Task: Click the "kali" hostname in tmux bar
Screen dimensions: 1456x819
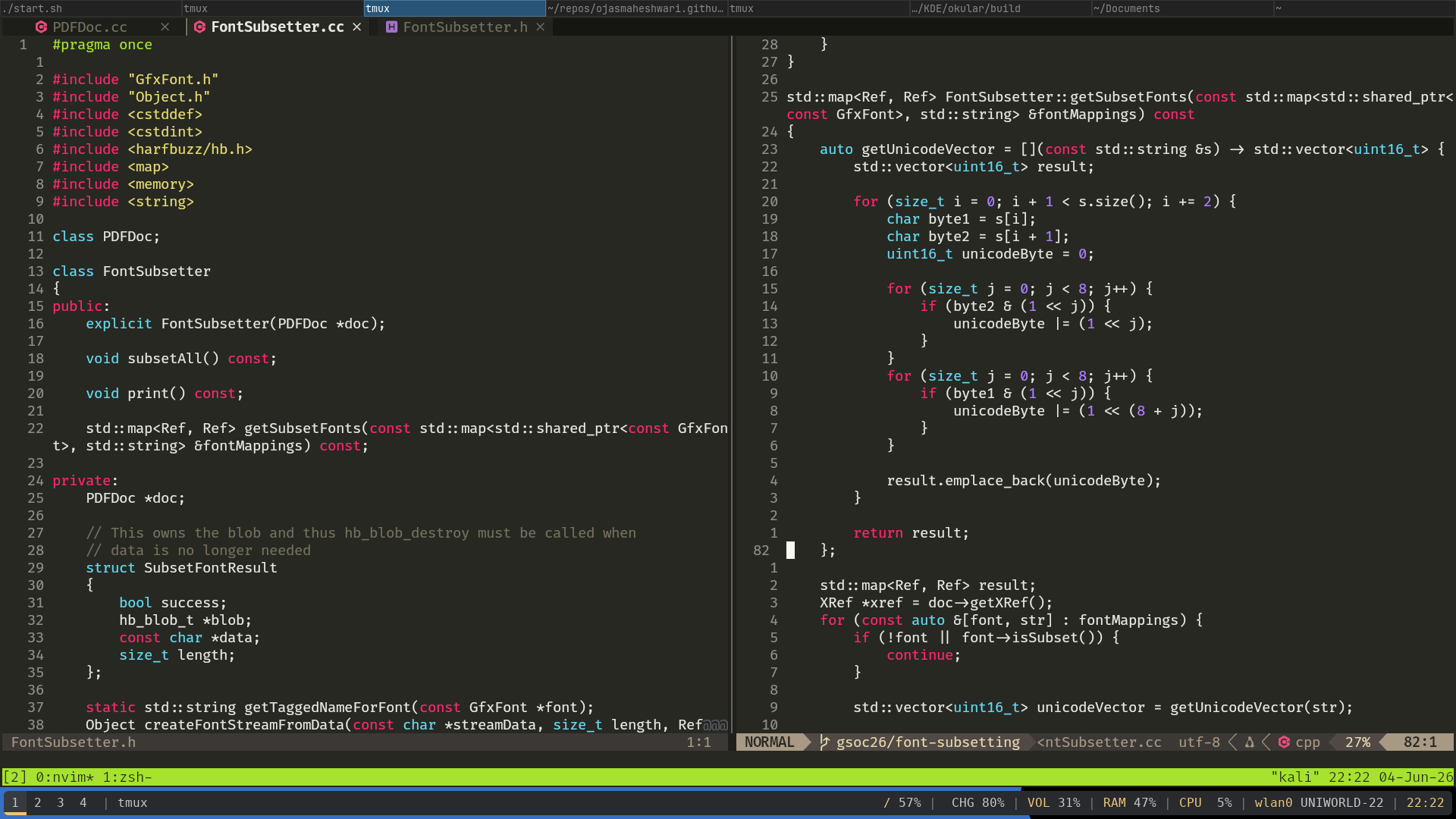Action: [x=1295, y=777]
